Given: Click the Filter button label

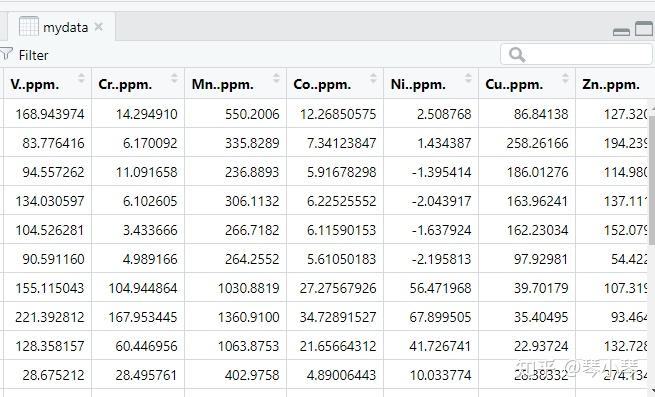Looking at the screenshot, I should click(33, 55).
